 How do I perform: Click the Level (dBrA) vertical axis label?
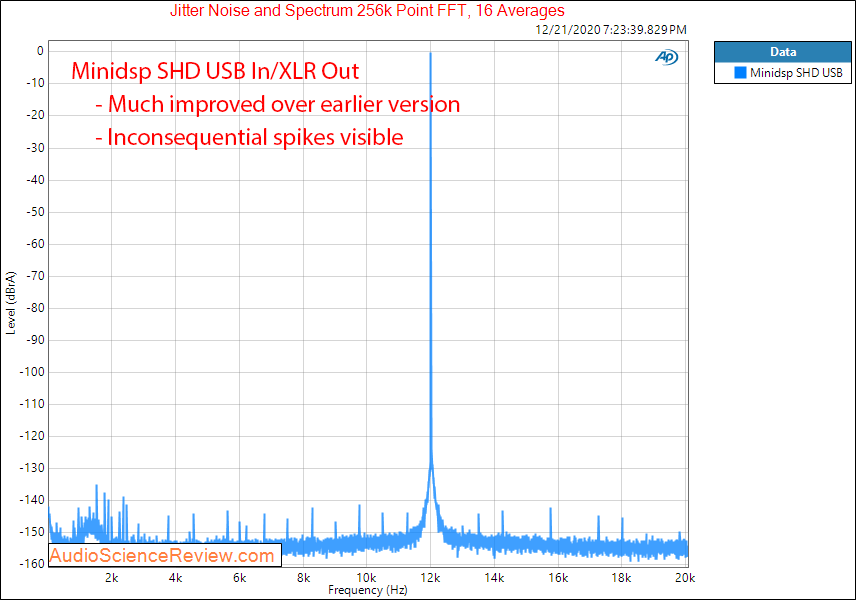coord(11,303)
